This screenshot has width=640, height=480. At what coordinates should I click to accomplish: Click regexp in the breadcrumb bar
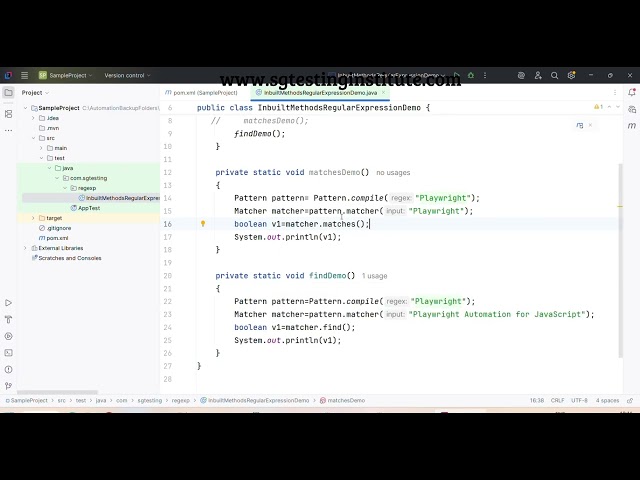[x=180, y=400]
